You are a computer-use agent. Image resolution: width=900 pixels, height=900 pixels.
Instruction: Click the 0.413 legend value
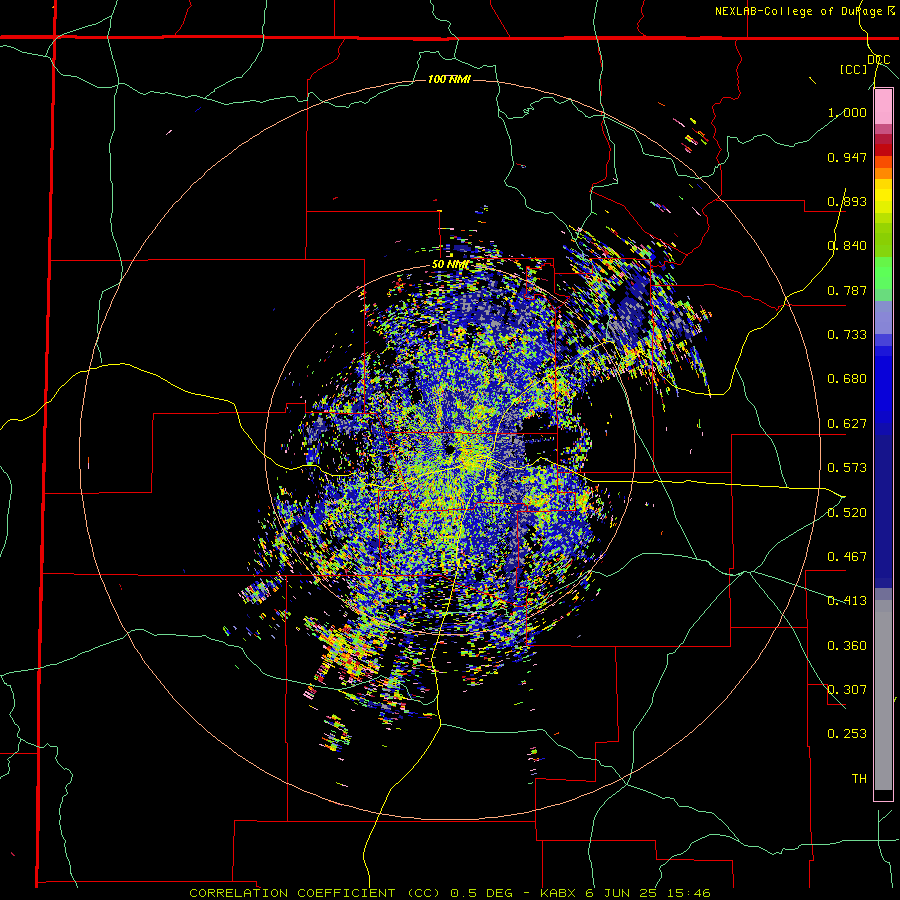tap(847, 601)
